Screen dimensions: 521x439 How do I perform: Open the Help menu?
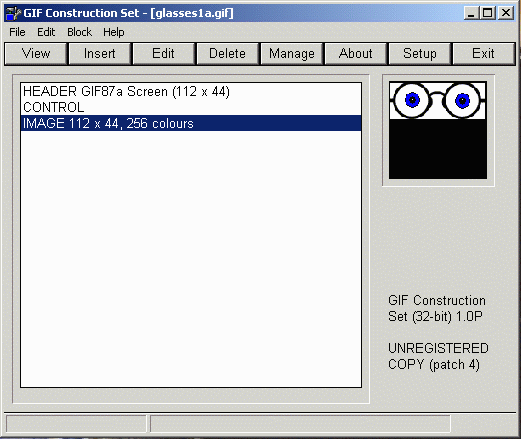[114, 32]
